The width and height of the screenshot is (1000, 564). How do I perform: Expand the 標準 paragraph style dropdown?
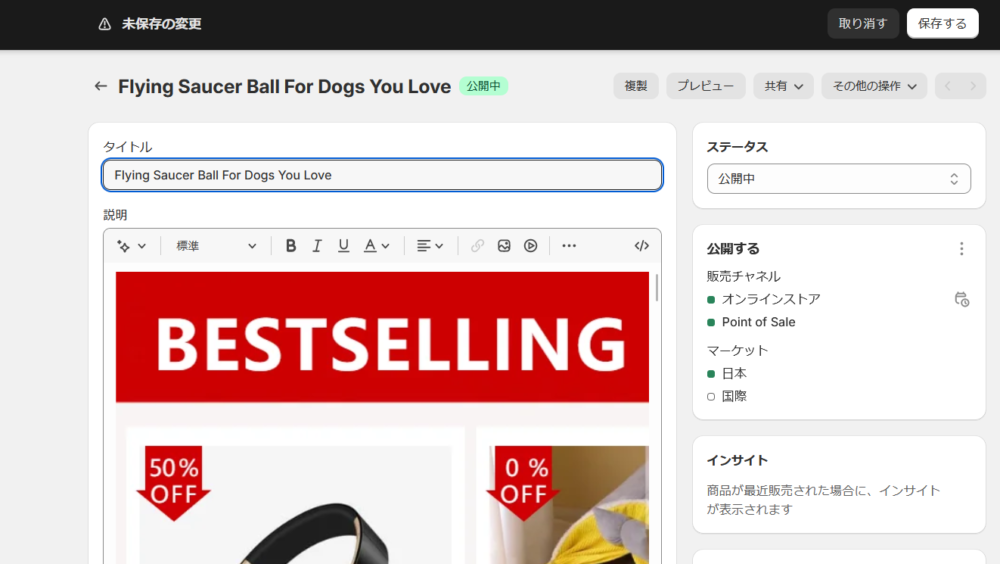pyautogui.click(x=216, y=246)
